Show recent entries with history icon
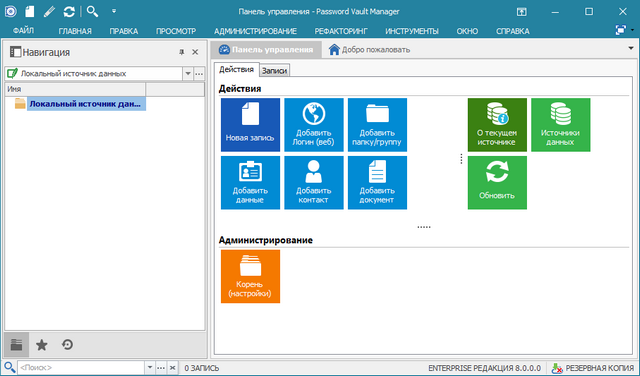 tap(67, 345)
